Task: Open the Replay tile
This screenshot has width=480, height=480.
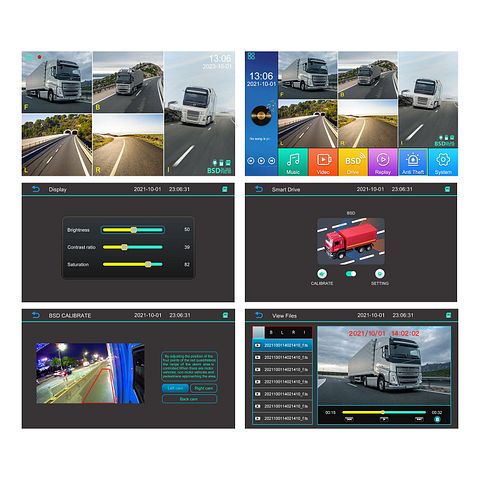Action: 383,162
